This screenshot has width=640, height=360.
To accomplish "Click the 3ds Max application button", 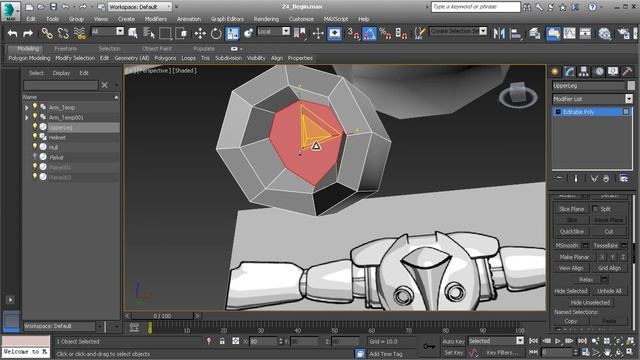I will 10,11.
